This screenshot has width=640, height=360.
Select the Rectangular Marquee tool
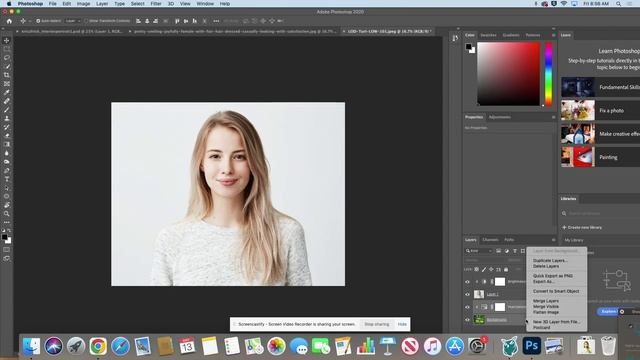7,49
